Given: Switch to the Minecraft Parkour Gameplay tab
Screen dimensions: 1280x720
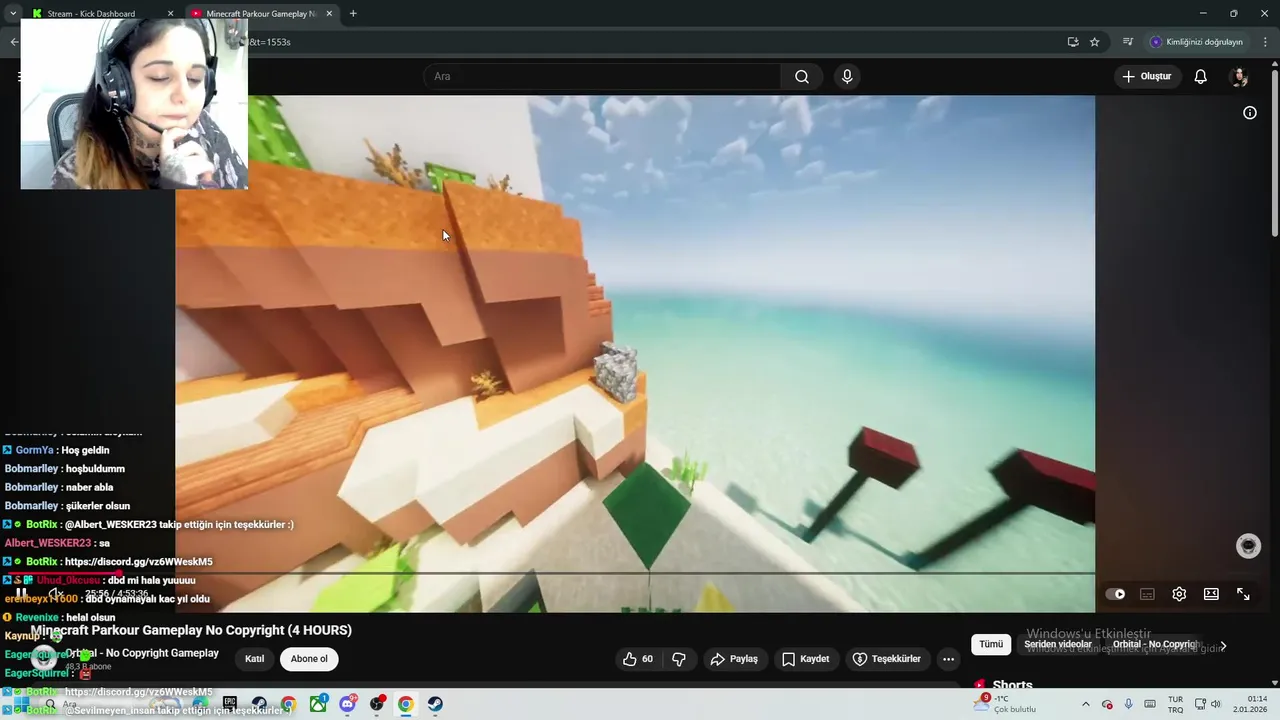Looking at the screenshot, I should coord(262,14).
